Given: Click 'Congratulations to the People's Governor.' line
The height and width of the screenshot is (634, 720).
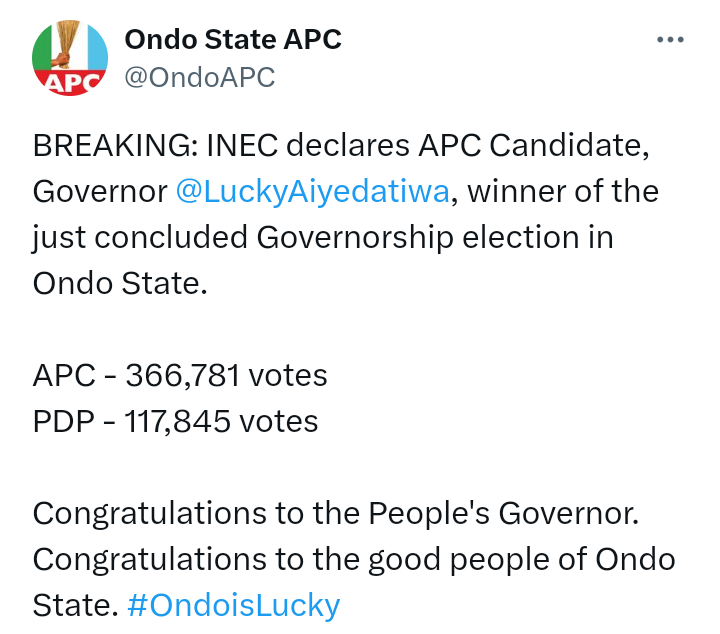Looking at the screenshot, I should tap(336, 513).
